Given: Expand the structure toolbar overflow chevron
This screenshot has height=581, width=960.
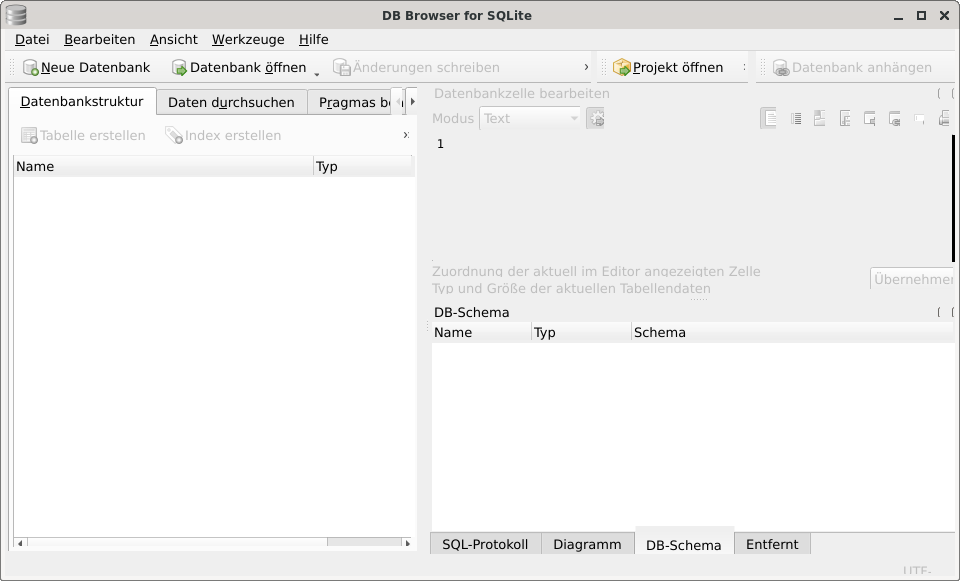Looking at the screenshot, I should point(405,135).
